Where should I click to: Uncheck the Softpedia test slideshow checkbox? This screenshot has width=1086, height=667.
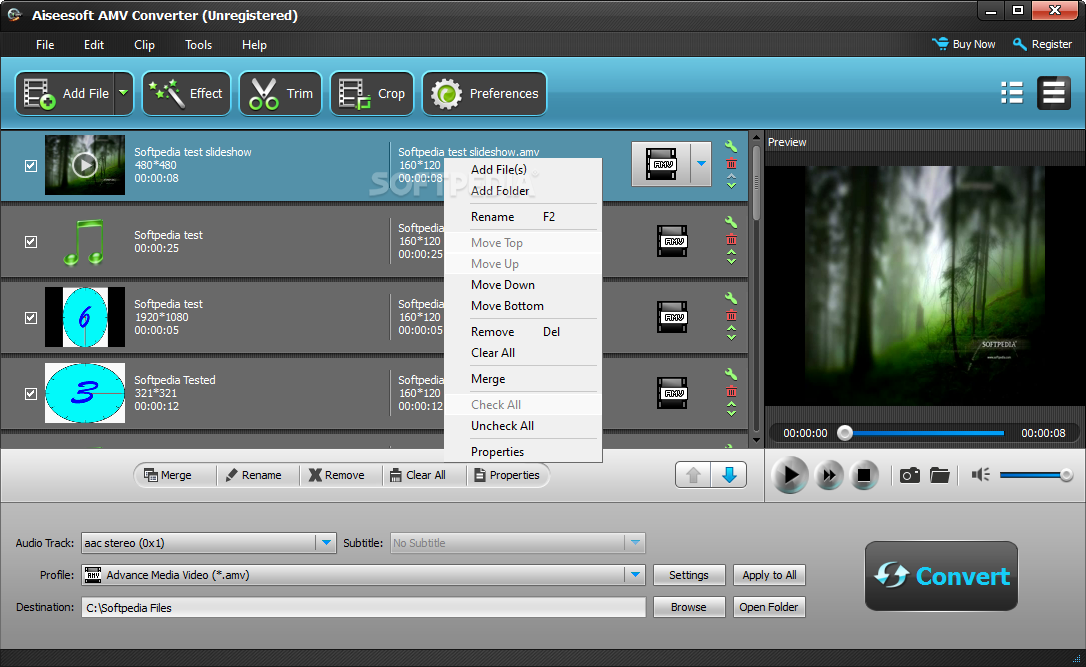point(31,166)
